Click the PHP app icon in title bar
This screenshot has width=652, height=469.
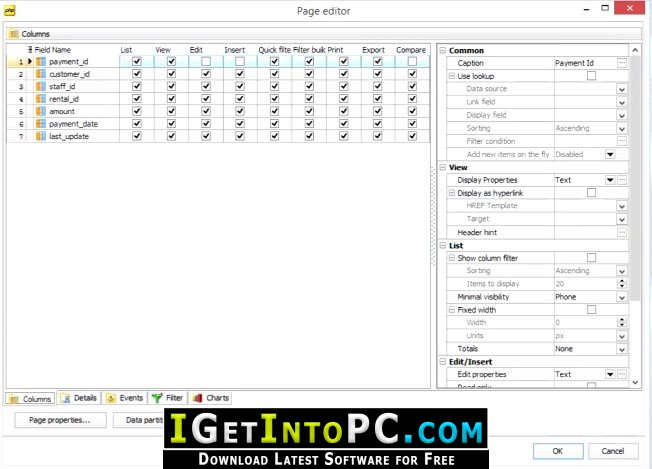(10, 10)
